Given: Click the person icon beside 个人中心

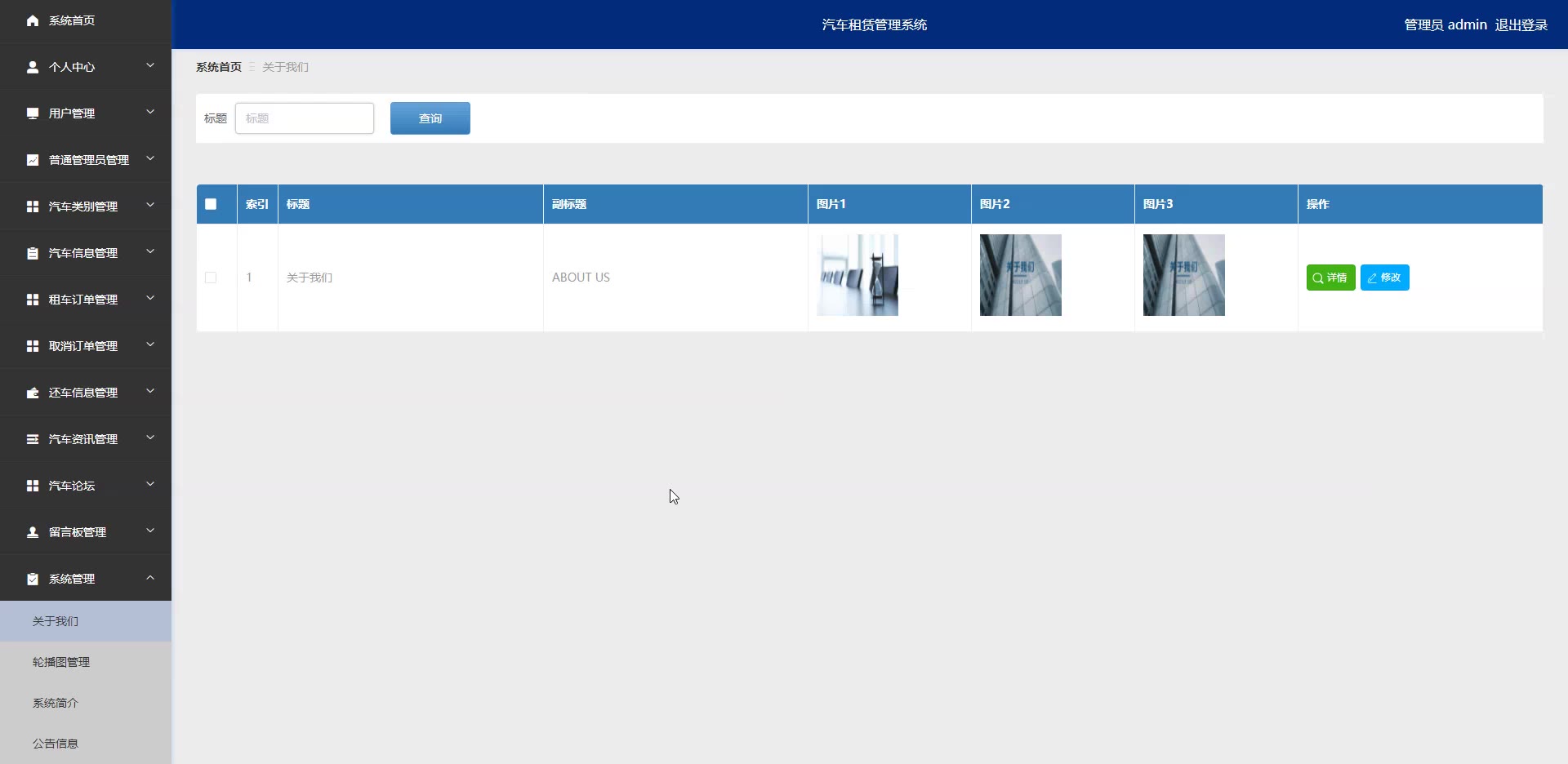Looking at the screenshot, I should coord(33,67).
